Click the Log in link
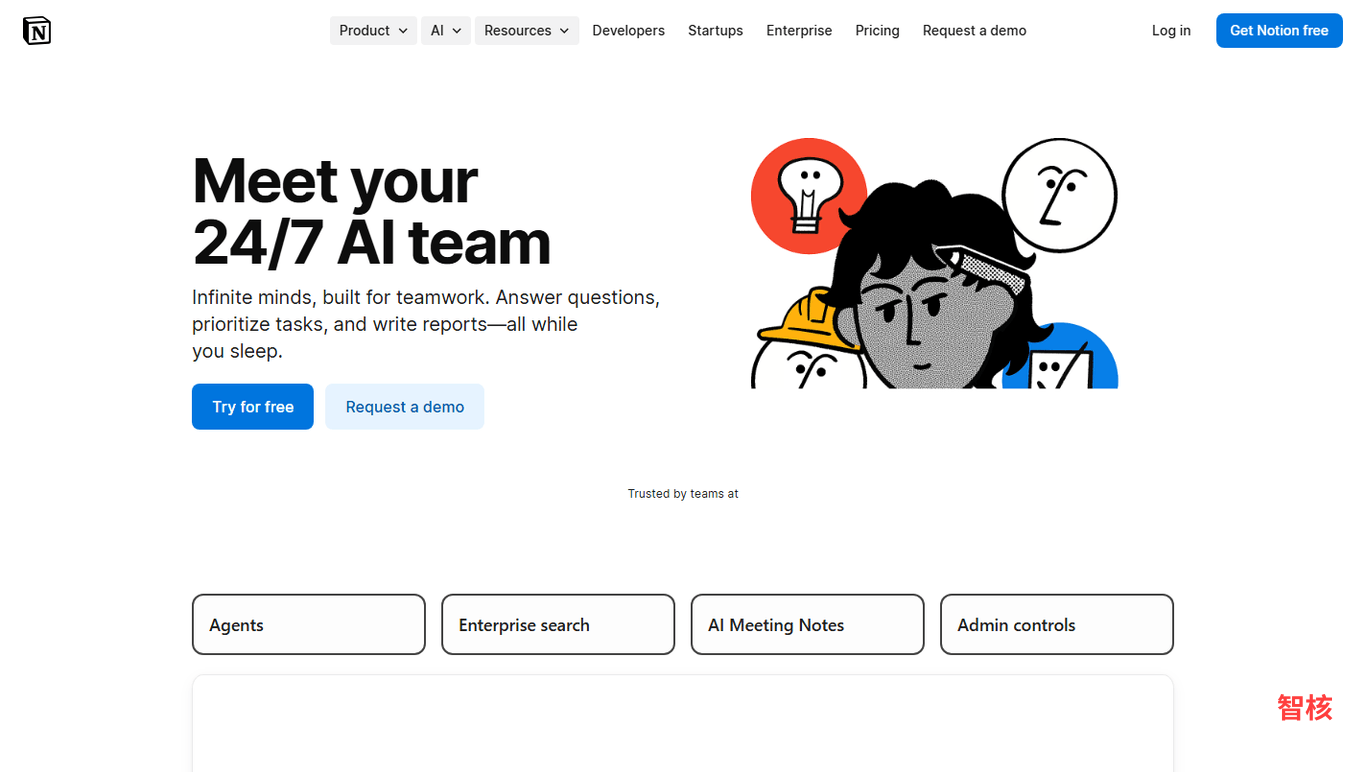 point(1171,31)
